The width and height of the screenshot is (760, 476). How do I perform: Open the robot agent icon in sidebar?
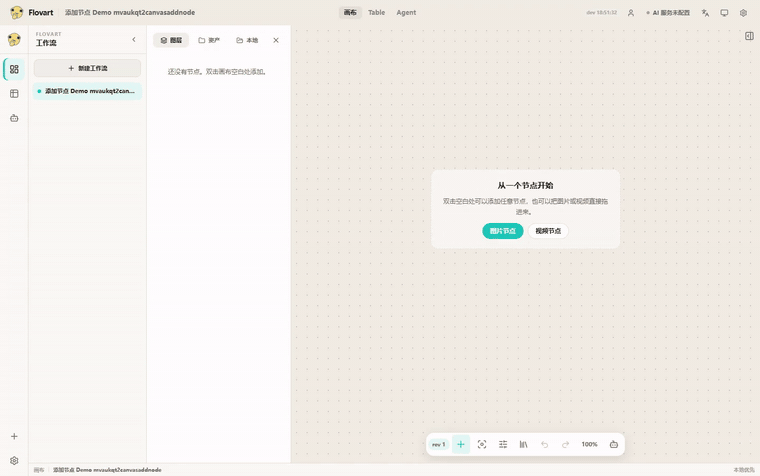tap(14, 118)
